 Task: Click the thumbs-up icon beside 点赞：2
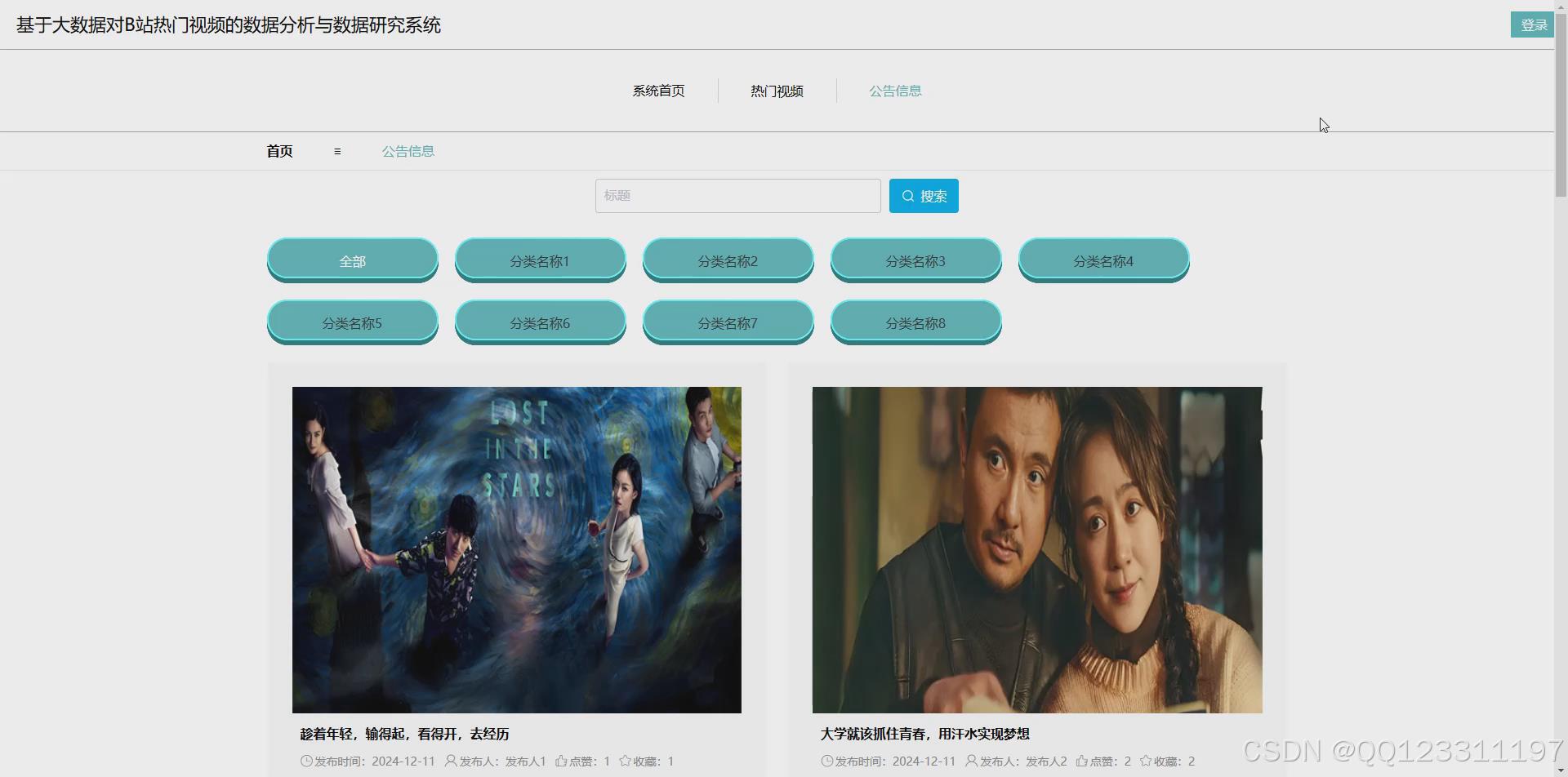click(1082, 761)
